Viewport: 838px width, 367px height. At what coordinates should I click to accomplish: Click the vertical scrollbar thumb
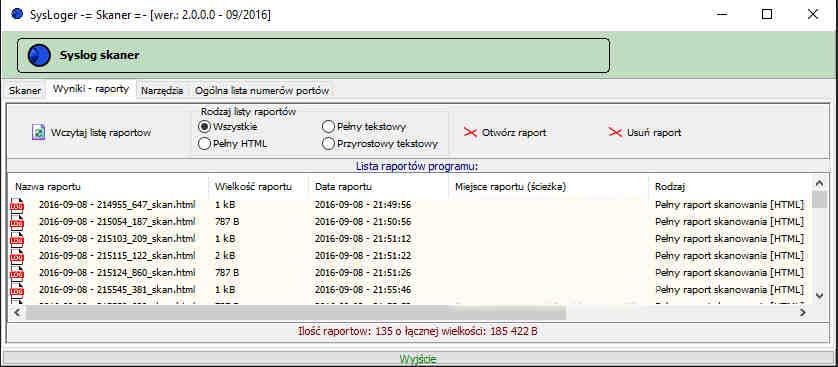[x=819, y=199]
